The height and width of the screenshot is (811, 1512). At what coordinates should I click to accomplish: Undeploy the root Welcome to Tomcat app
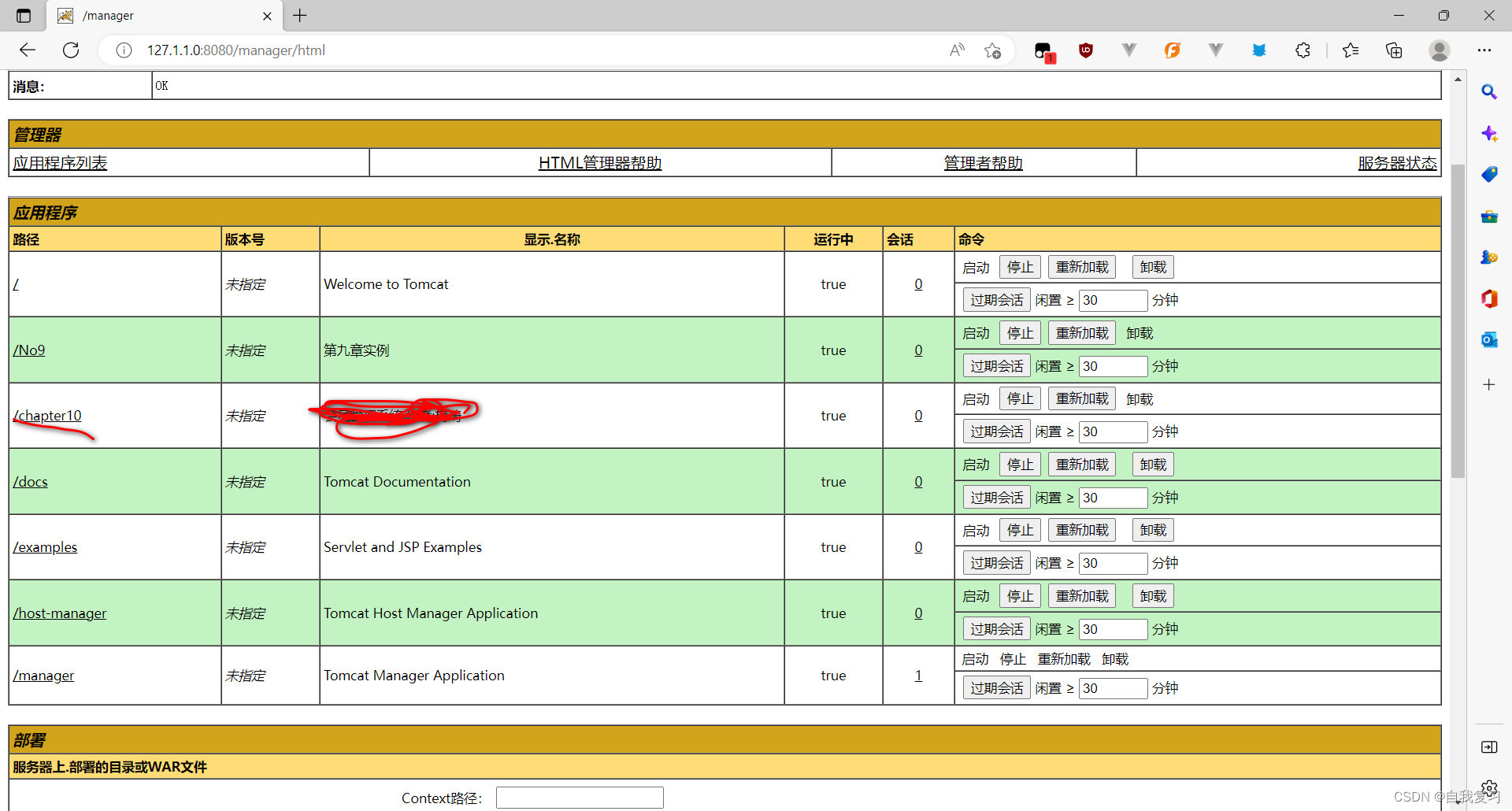(1153, 268)
